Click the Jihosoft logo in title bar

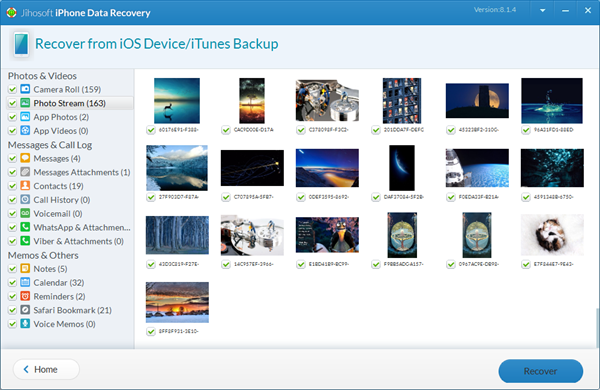point(11,13)
